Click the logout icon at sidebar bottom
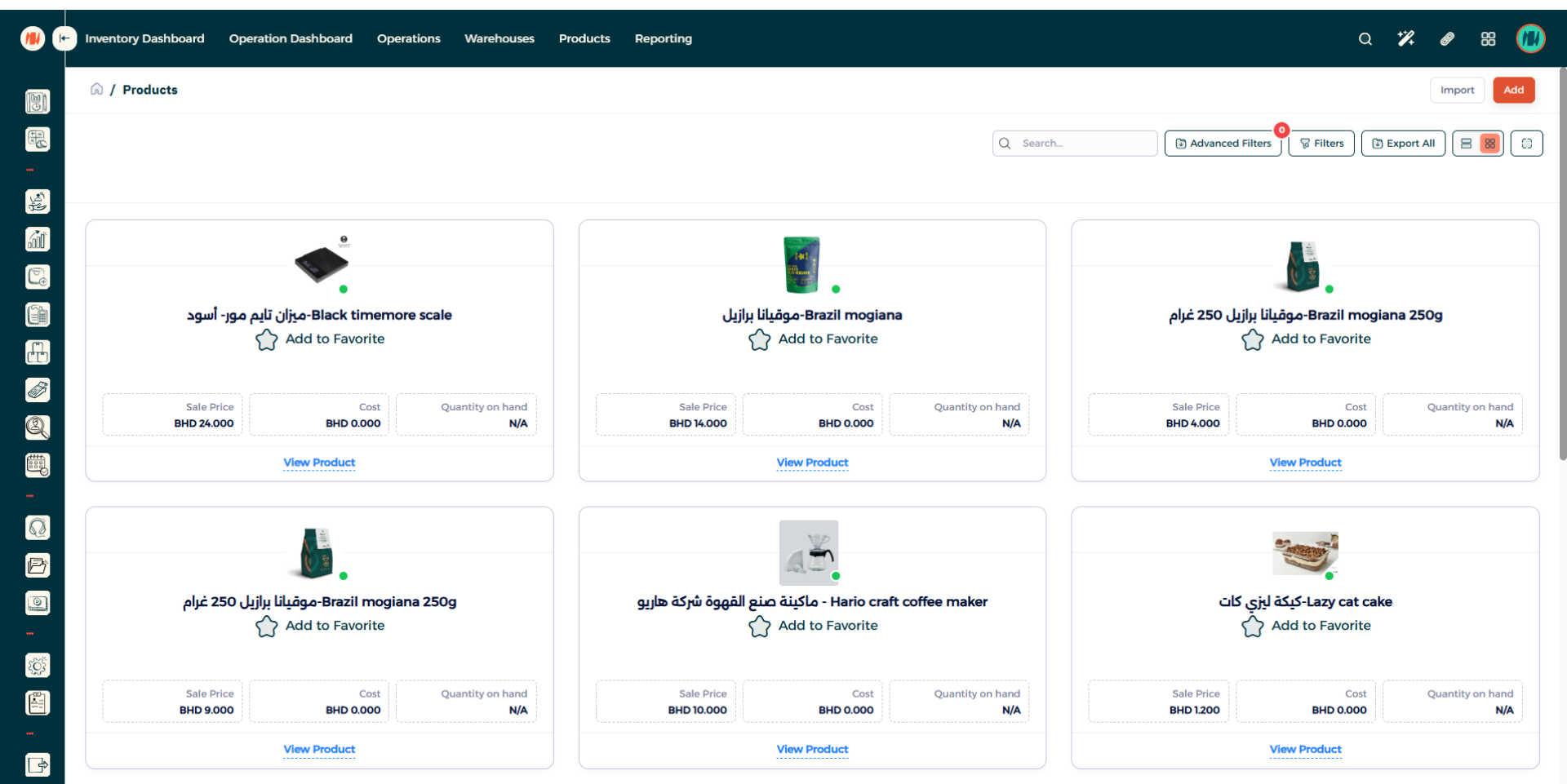The width and height of the screenshot is (1567, 784). tap(38, 765)
